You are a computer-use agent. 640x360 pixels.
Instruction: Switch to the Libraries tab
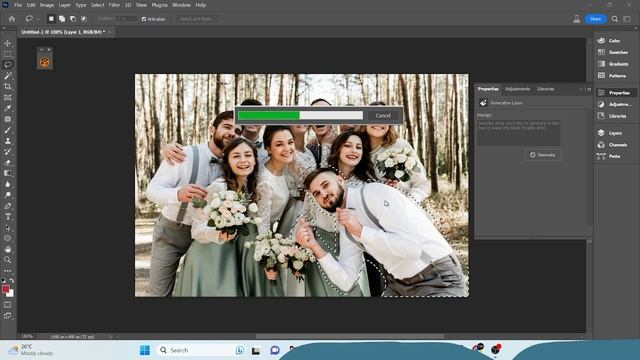tap(545, 89)
